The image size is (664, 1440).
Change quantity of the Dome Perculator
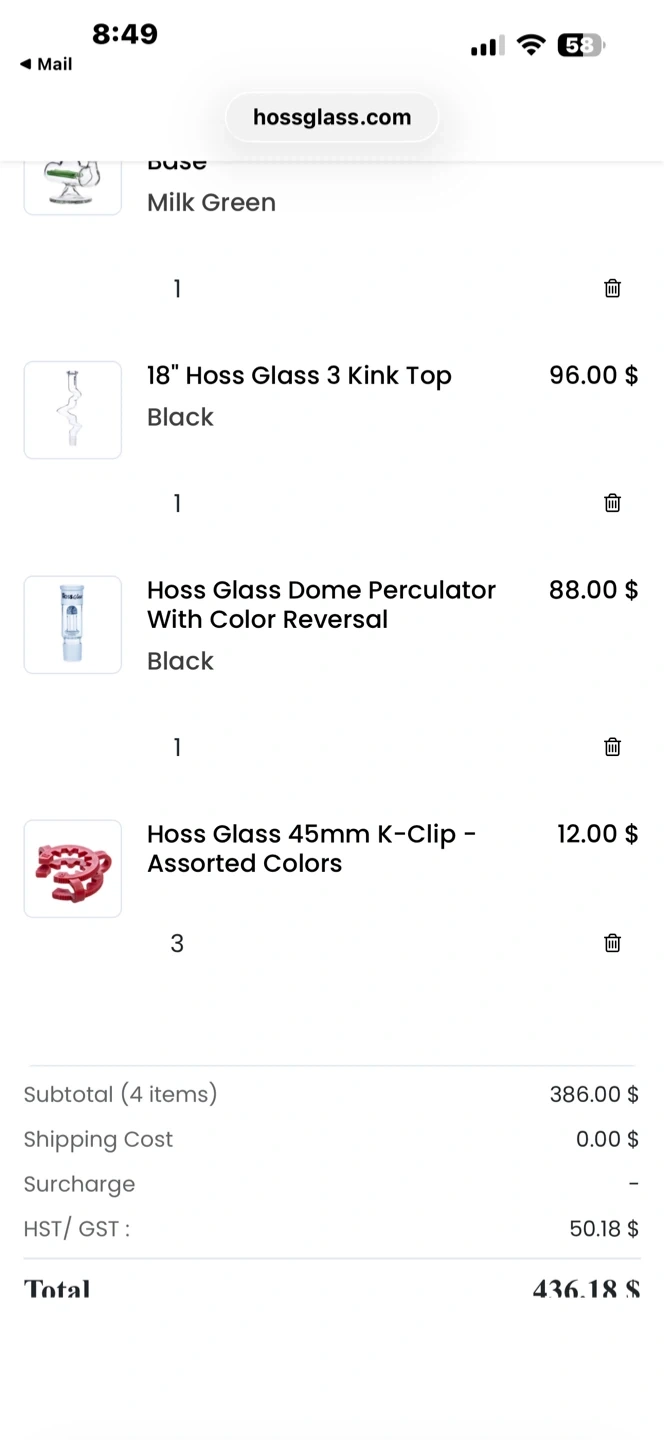(177, 747)
